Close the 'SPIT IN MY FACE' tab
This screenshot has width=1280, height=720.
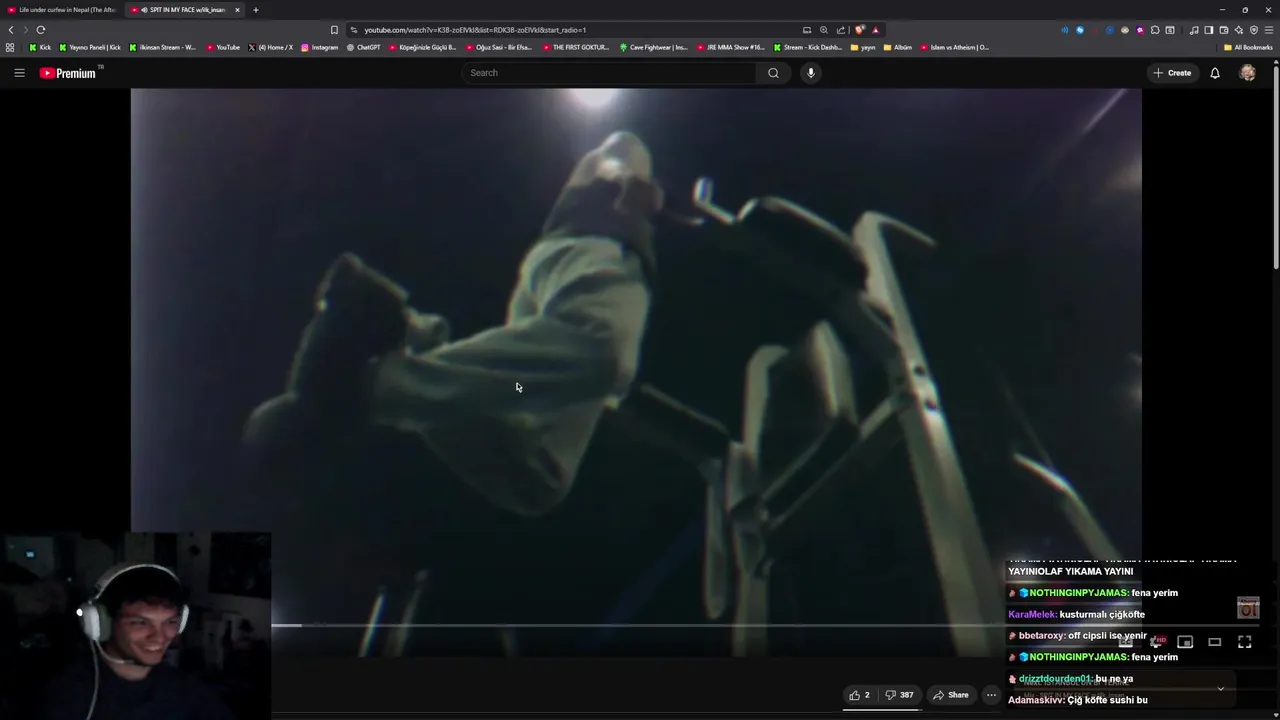(x=237, y=10)
